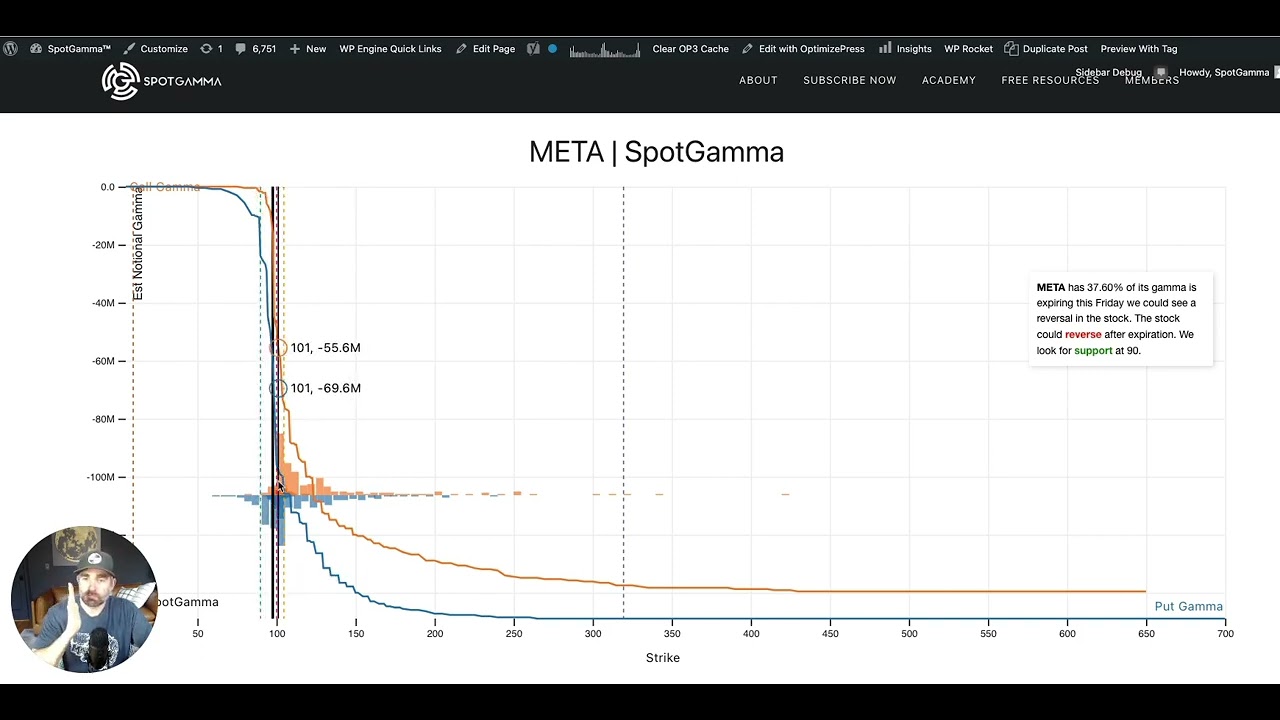Open the SpotGamma™ admin bar dropdown
Screen dimensions: 1280x720
click(71, 48)
